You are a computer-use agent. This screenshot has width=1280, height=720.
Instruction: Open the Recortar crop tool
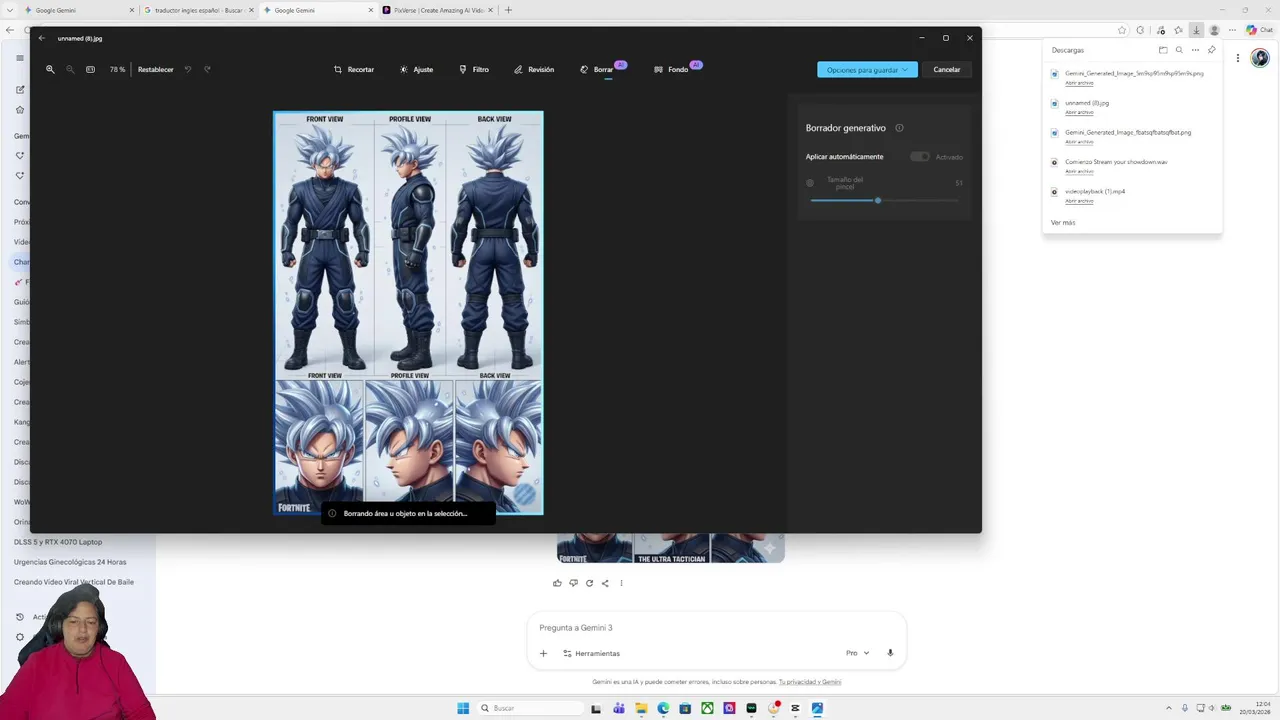pyautogui.click(x=354, y=69)
